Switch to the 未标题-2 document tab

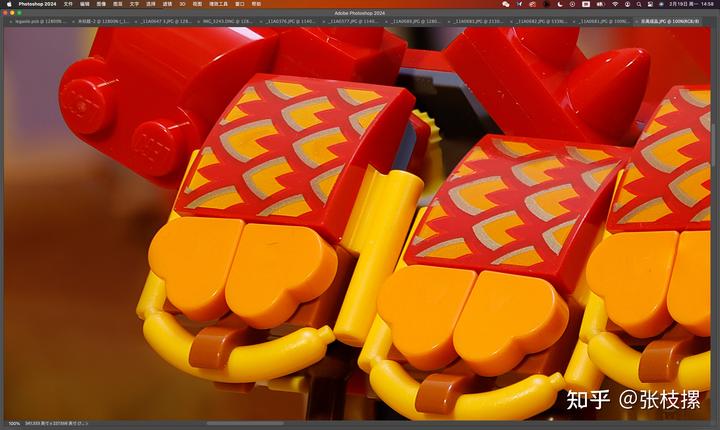pyautogui.click(x=103, y=22)
